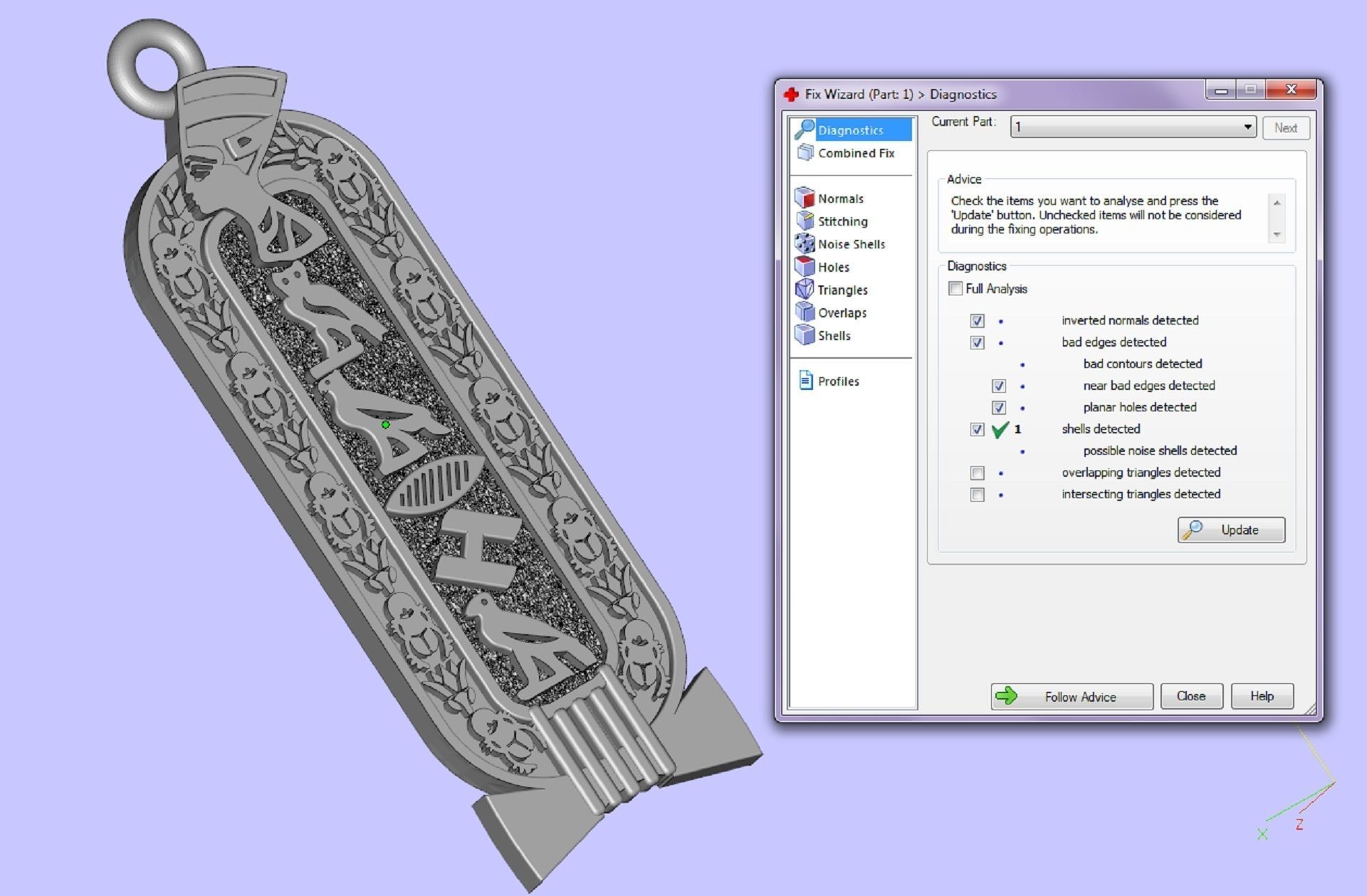This screenshot has height=896, width=1367.
Task: Click the green point marker on the model
Action: [x=385, y=425]
